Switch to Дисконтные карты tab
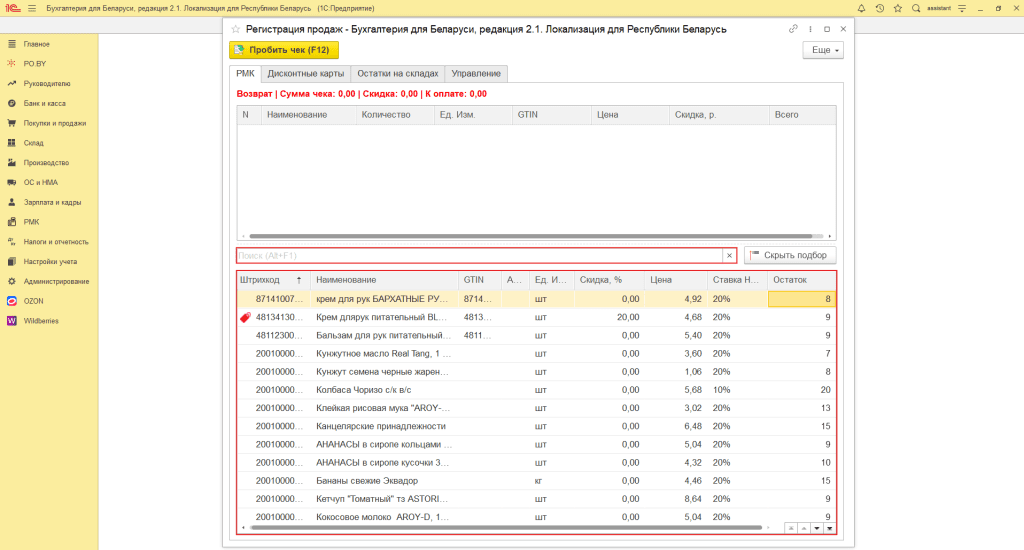Image resolution: width=1024 pixels, height=550 pixels. click(306, 74)
